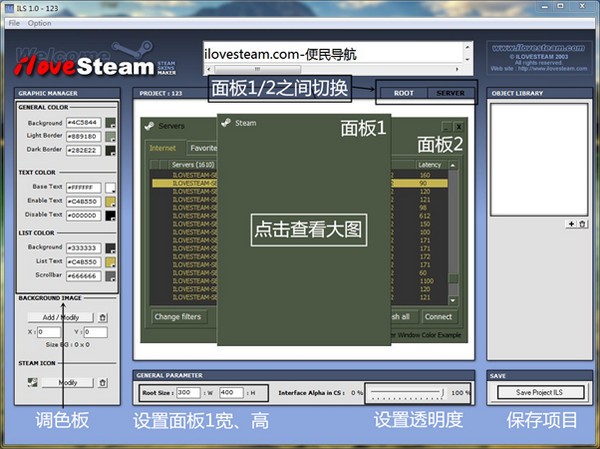Screen dimensions: 600x449
Task: Click the background Y position field
Action: pyautogui.click(x=95, y=332)
